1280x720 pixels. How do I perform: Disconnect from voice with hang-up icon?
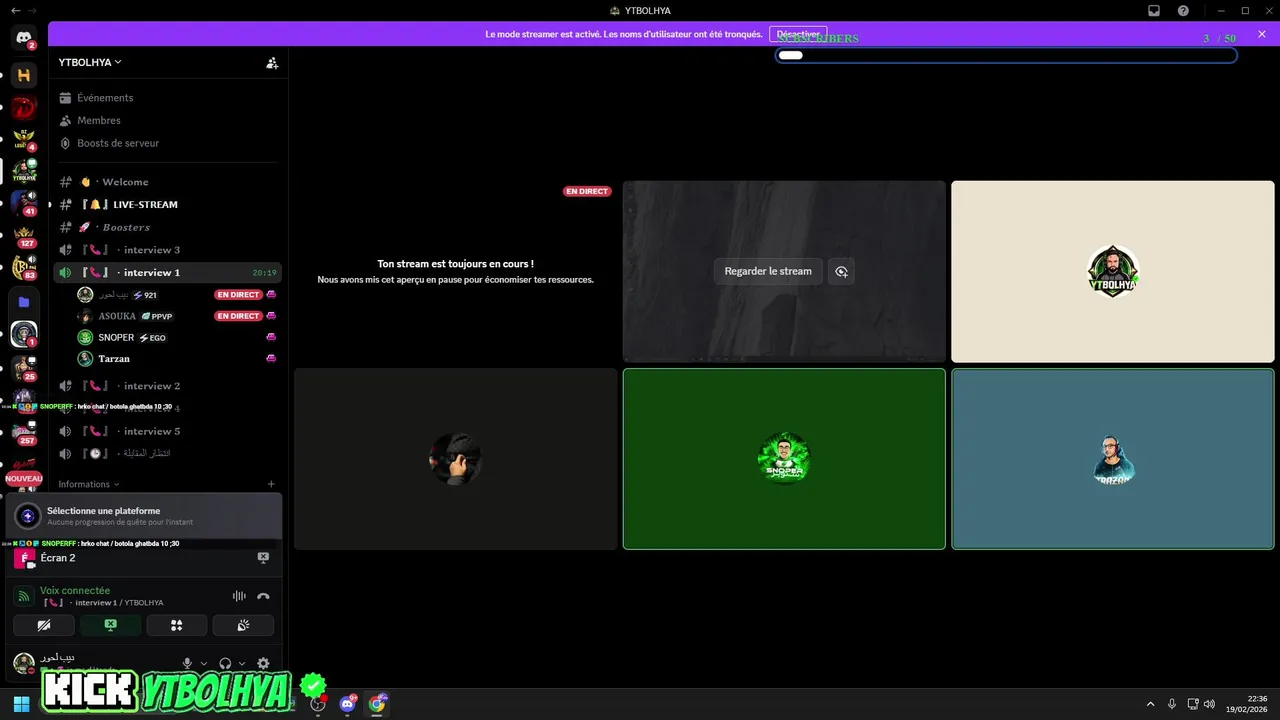263,596
